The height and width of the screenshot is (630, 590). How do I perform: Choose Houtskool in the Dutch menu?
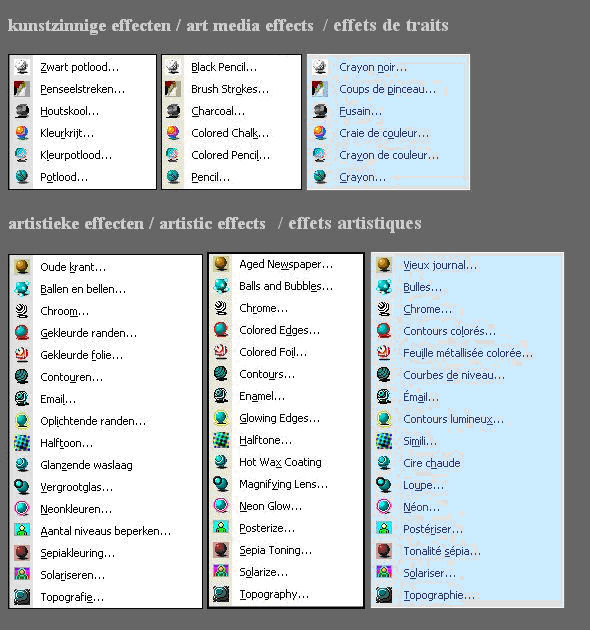point(82,111)
